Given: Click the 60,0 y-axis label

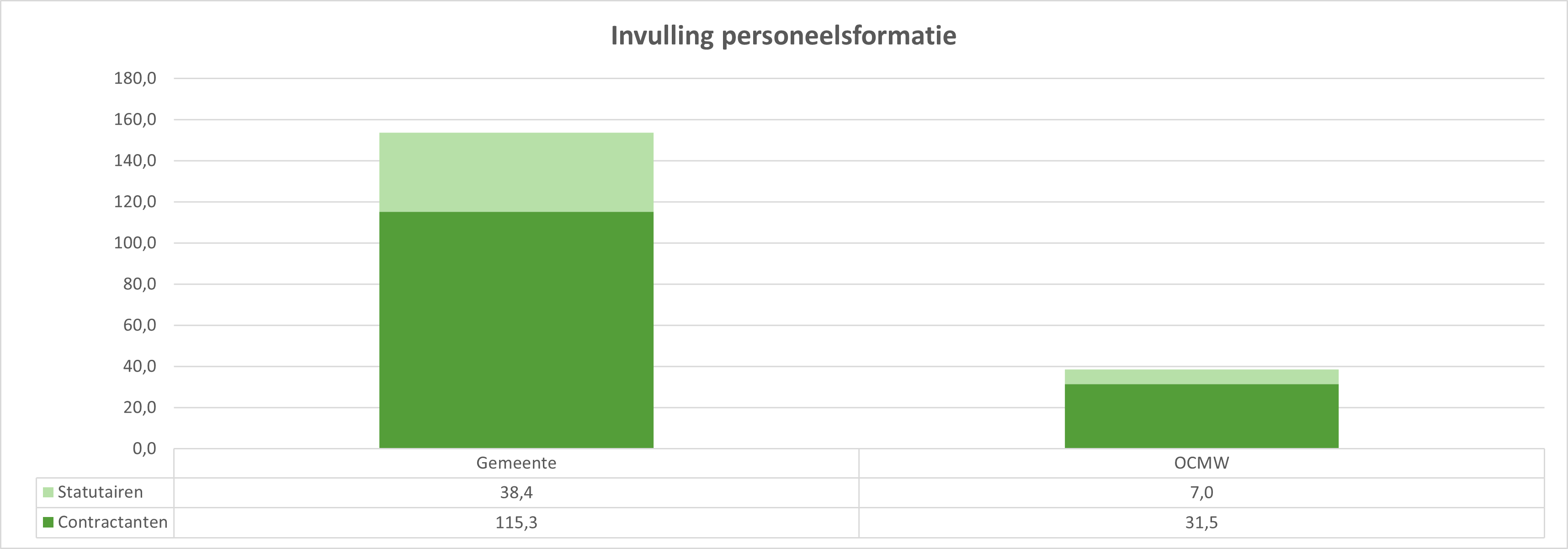Looking at the screenshot, I should (139, 325).
